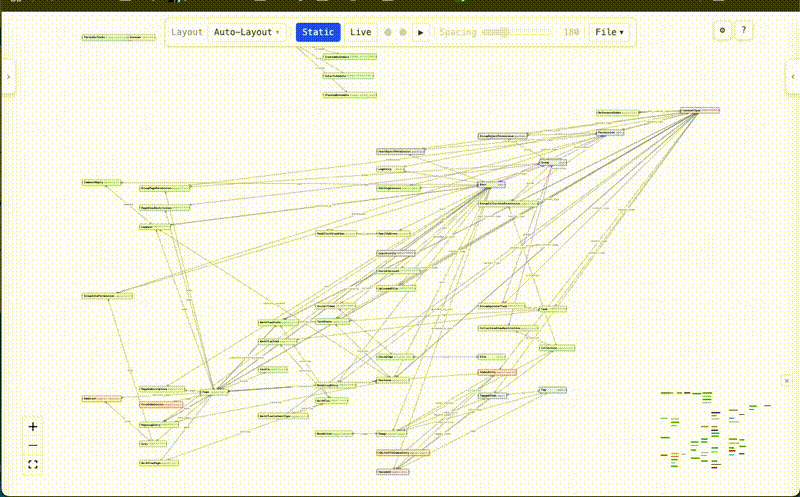This screenshot has width=800, height=497.
Task: Click the zoom out minus button
Action: (x=33, y=445)
